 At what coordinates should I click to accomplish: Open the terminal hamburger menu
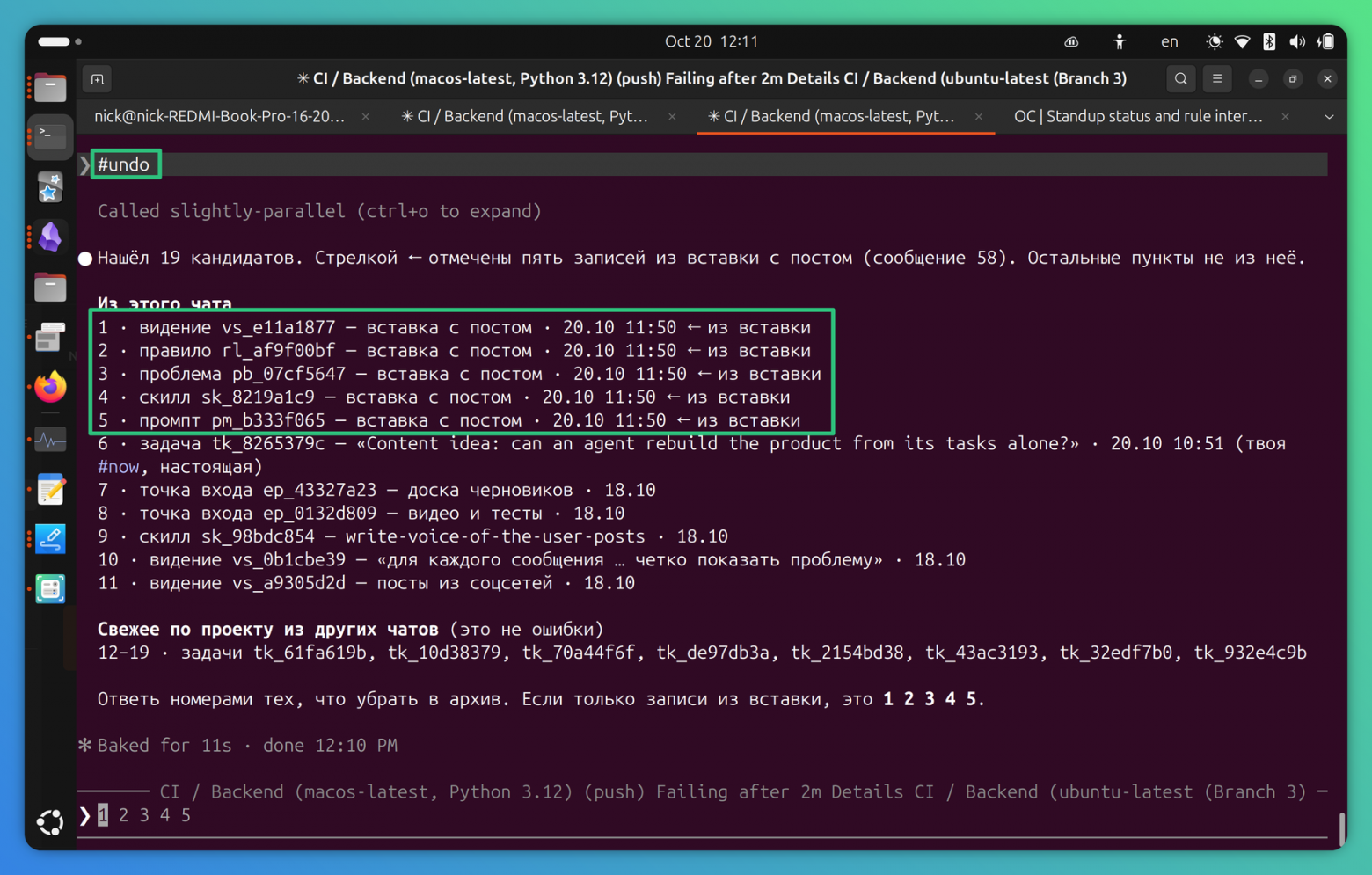[x=1217, y=78]
